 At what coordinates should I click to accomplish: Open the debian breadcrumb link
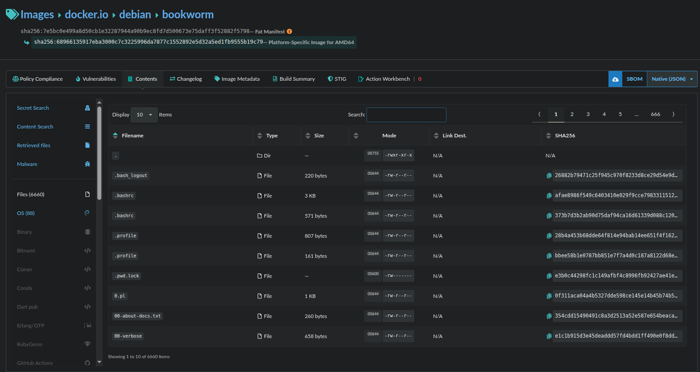[135, 14]
